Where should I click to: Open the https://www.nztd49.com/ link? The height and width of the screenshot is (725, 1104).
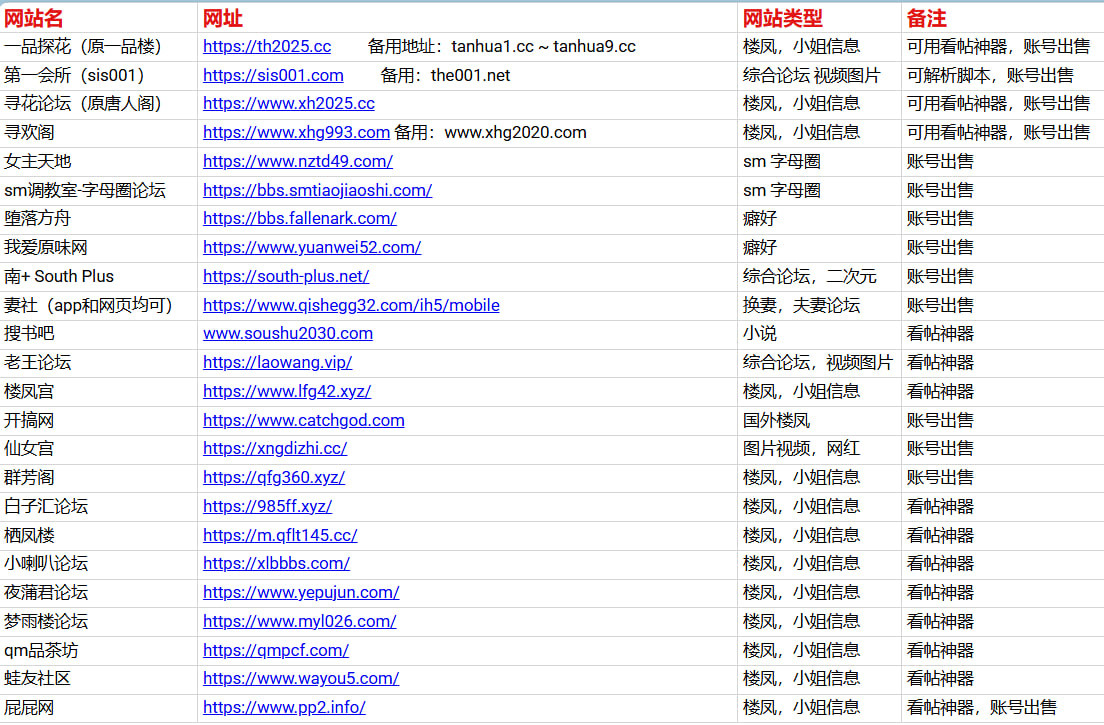[298, 161]
